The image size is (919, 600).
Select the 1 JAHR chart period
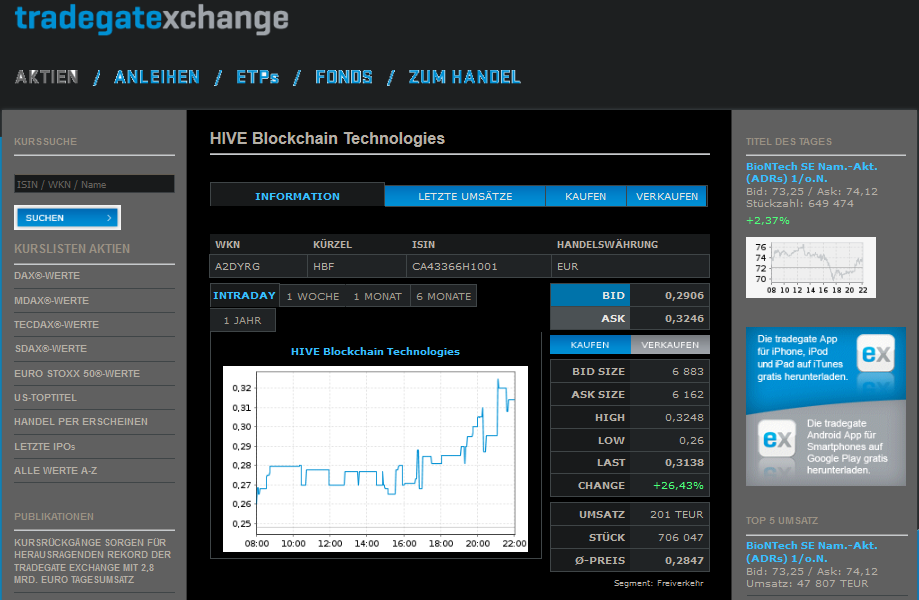click(x=243, y=320)
